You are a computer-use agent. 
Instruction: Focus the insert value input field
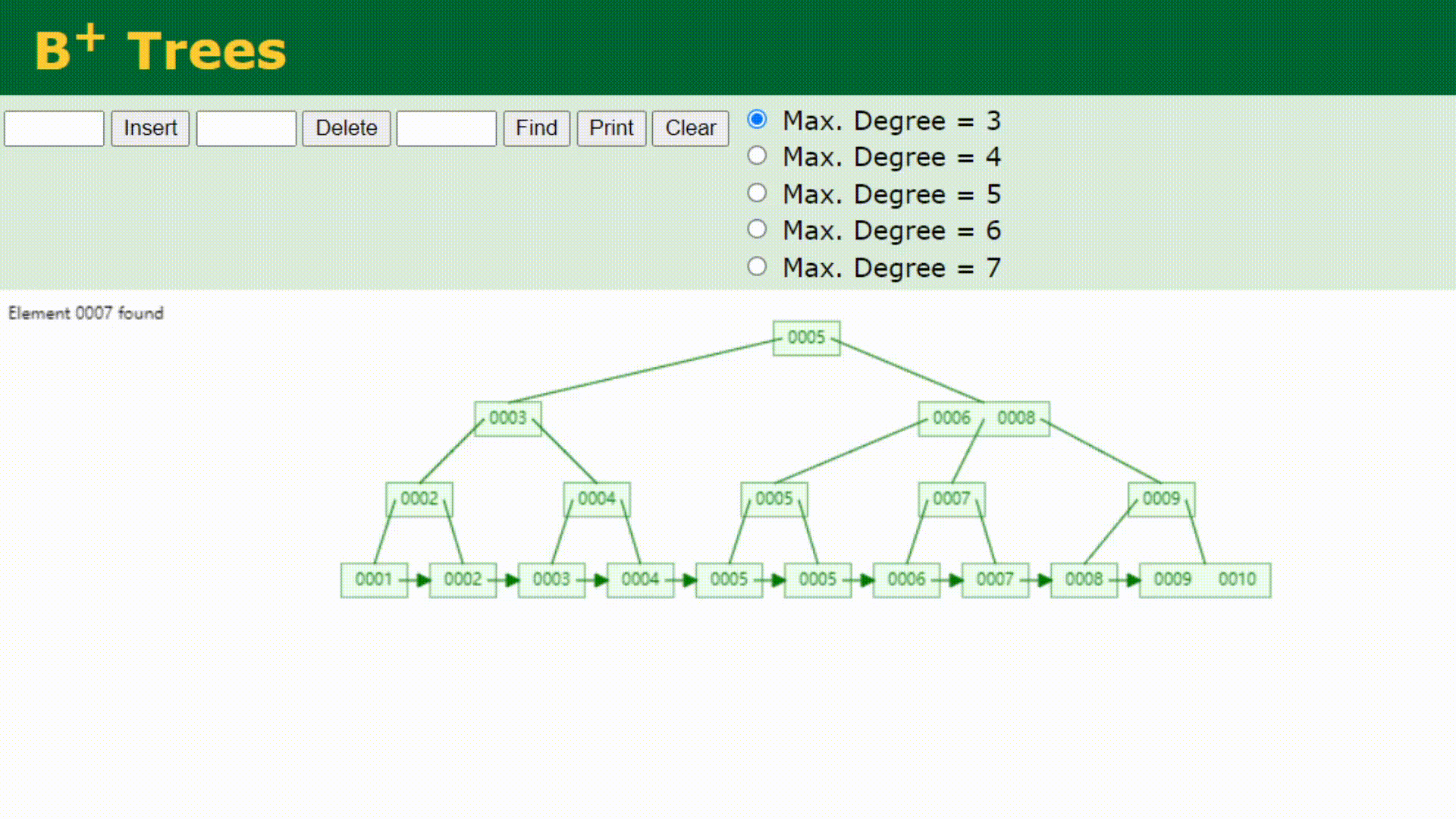click(54, 128)
